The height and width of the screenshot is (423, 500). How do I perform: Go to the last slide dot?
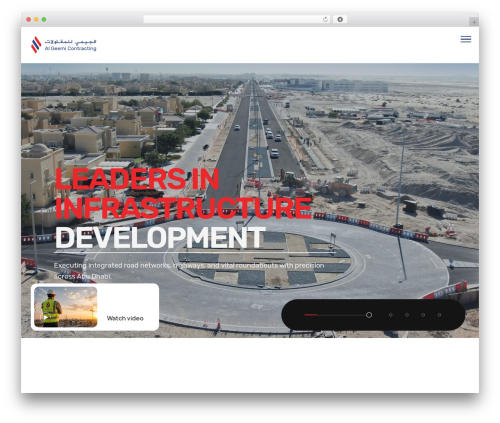(439, 315)
